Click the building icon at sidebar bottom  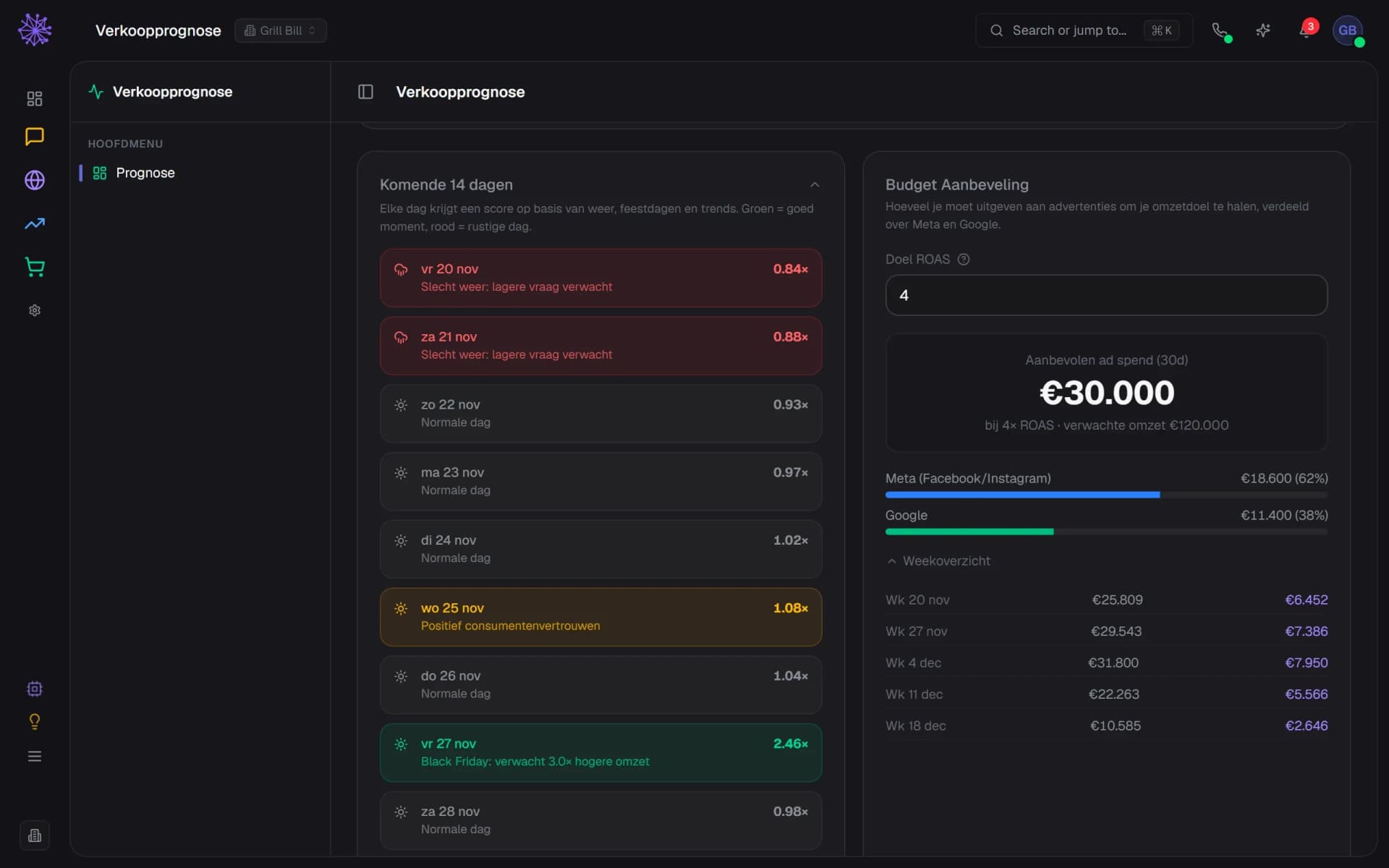coord(35,835)
